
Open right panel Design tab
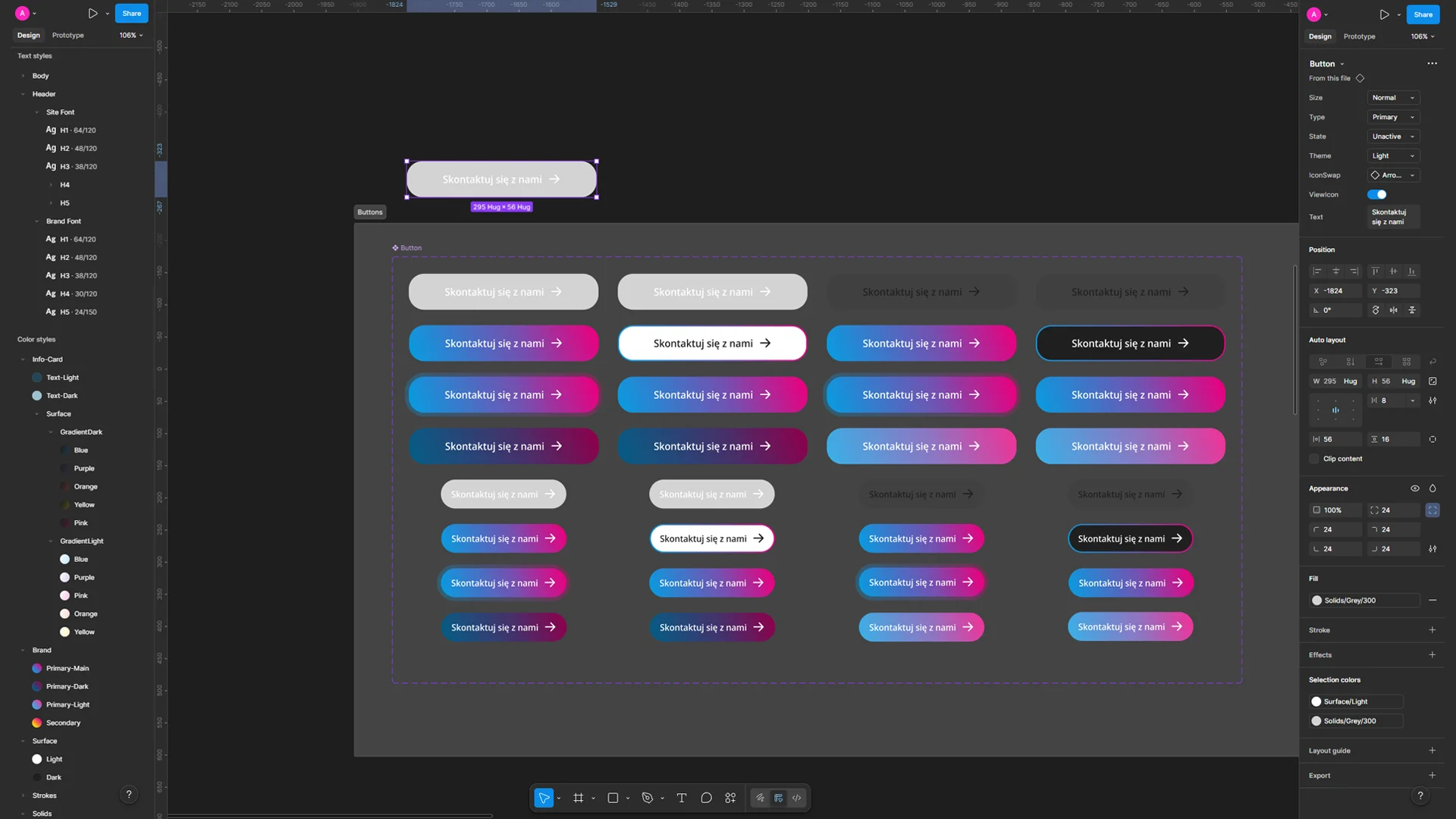pos(1319,36)
